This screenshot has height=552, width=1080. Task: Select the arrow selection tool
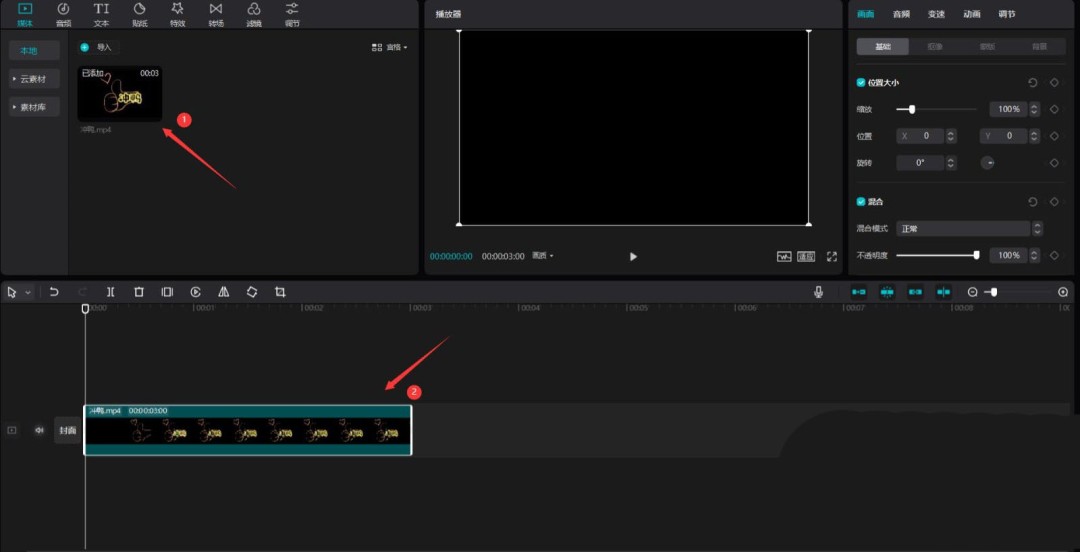pyautogui.click(x=12, y=292)
